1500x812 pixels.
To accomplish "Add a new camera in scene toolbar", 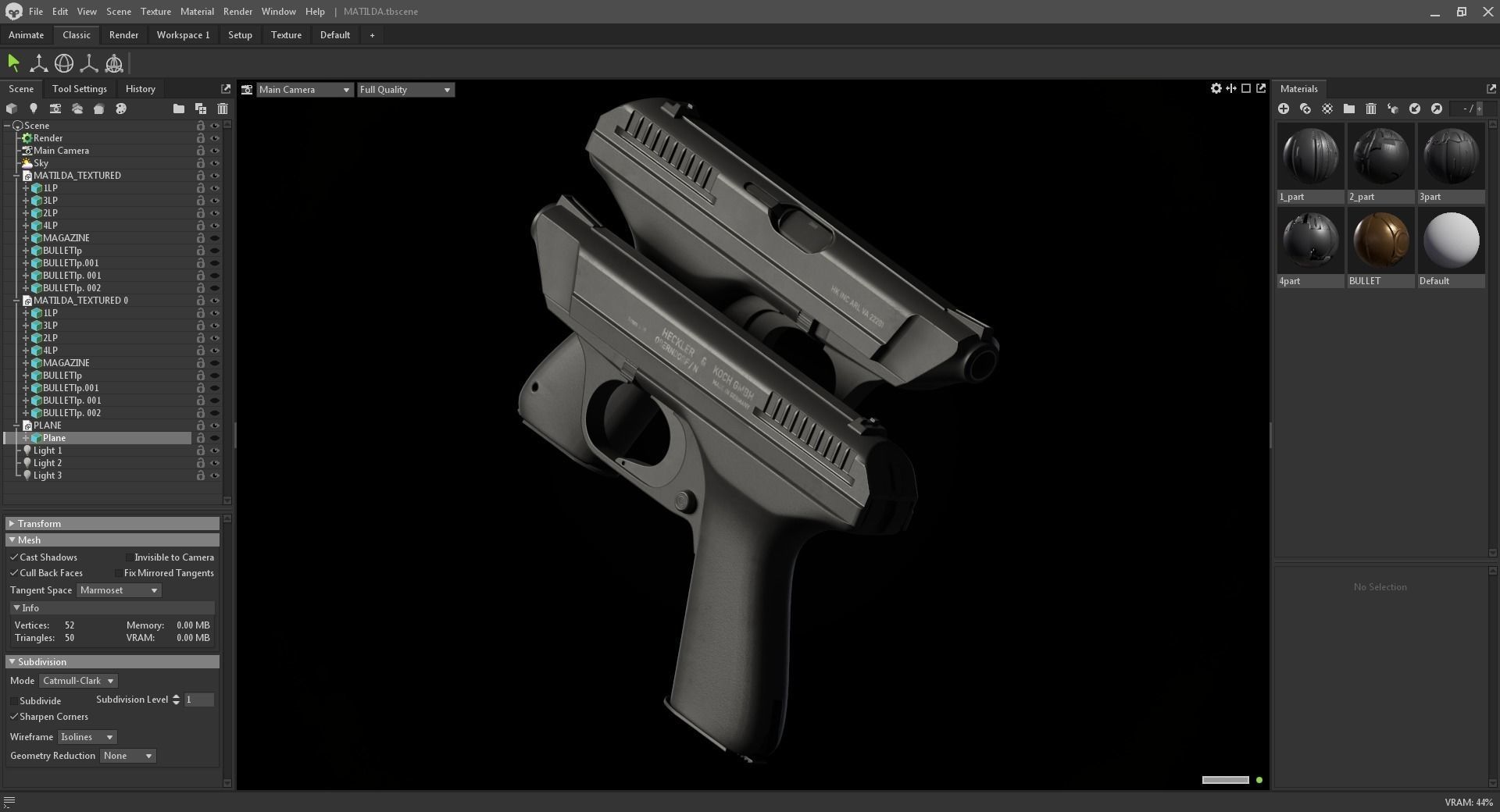I will coord(55,109).
